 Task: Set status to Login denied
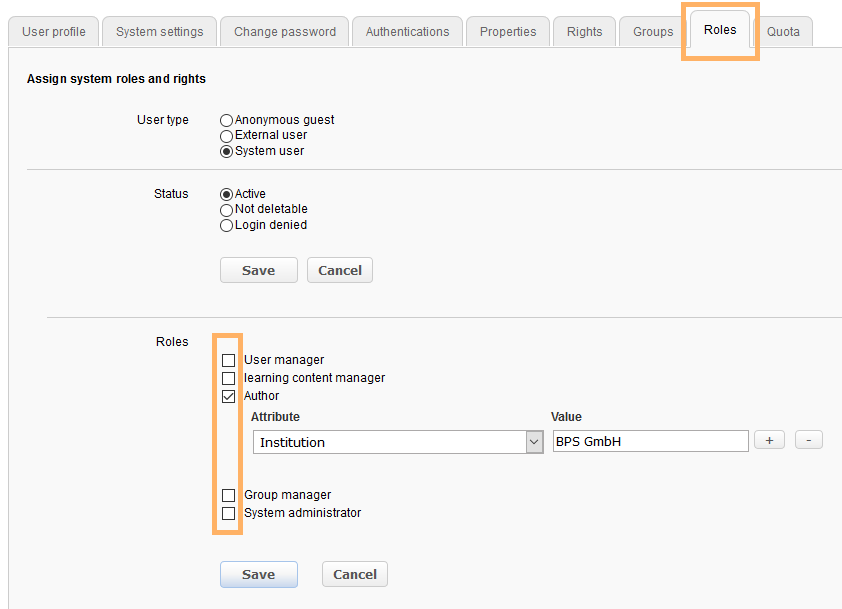click(x=226, y=225)
